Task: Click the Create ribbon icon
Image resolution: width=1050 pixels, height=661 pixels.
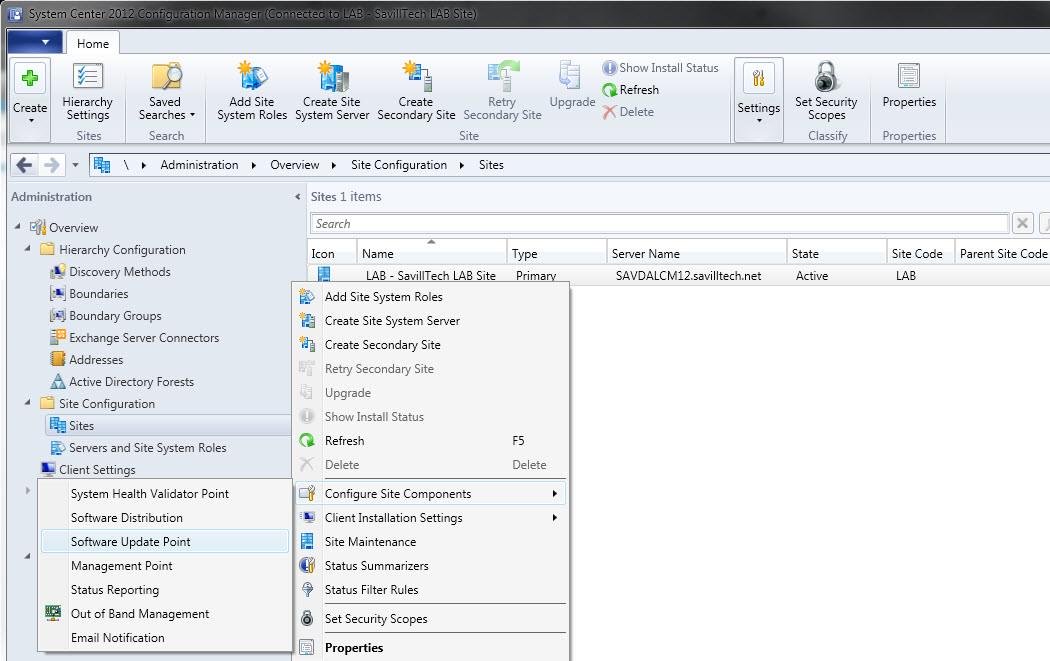Action: tap(29, 79)
